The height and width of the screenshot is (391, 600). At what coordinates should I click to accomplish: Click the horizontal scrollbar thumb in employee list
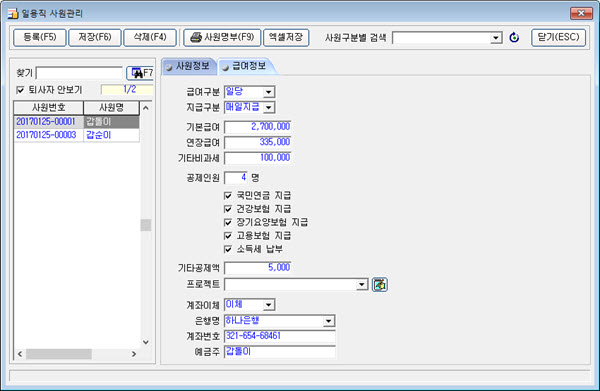(x=59, y=354)
